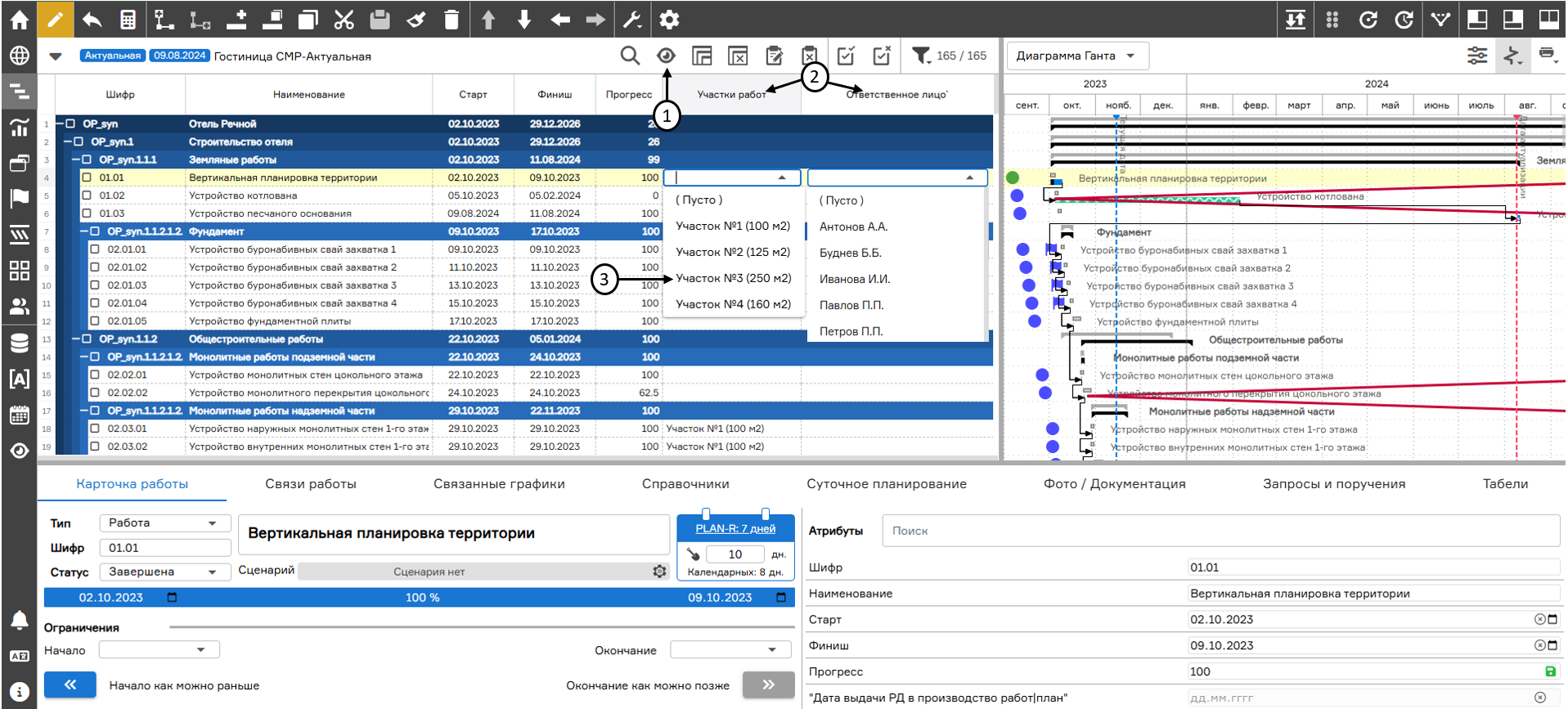
Task: Open the people icon in sidebar
Action: click(19, 306)
